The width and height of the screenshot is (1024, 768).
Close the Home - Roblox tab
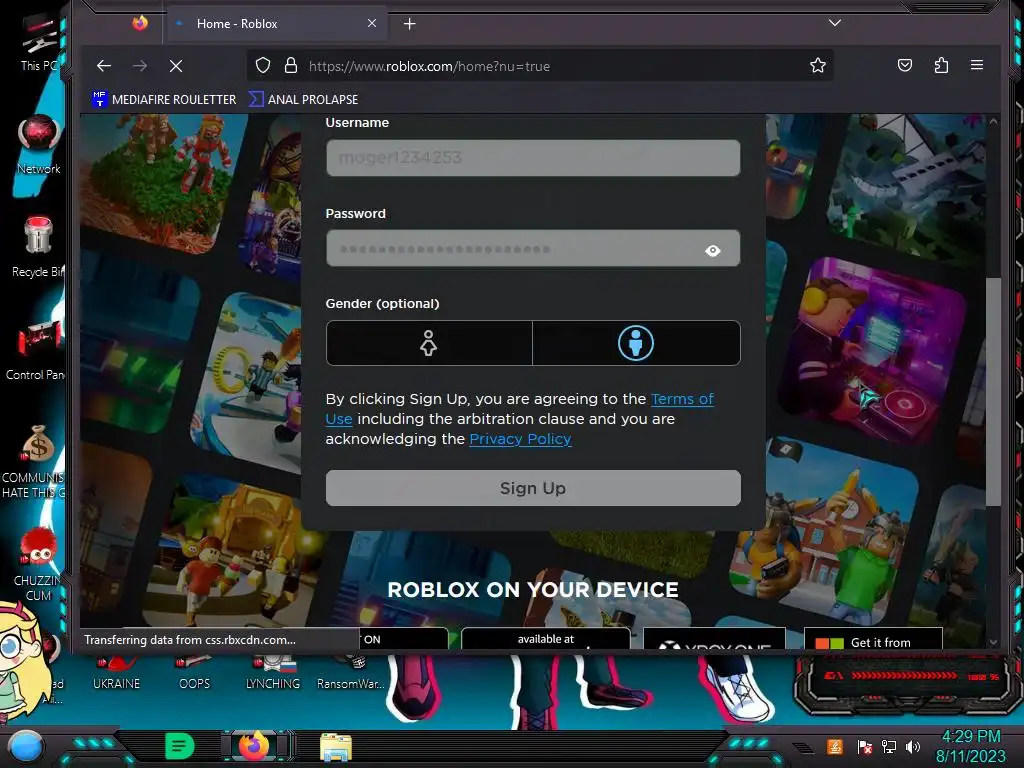pyautogui.click(x=372, y=24)
